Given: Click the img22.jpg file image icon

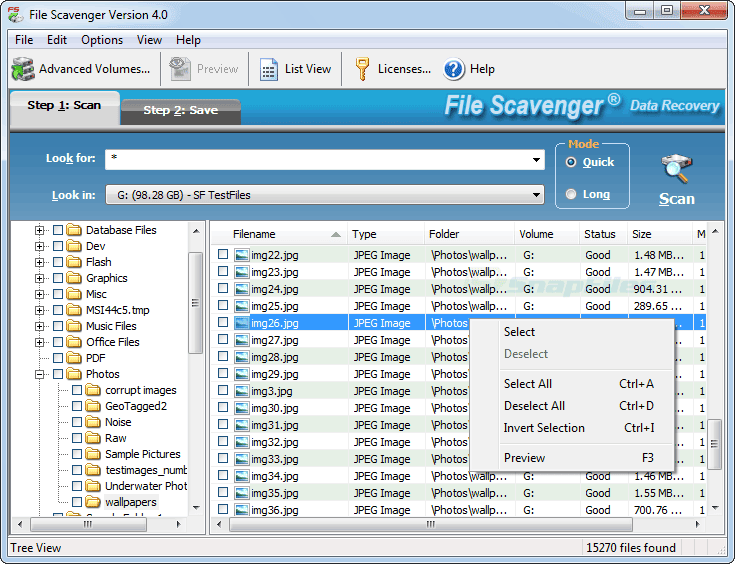Looking at the screenshot, I should pos(242,255).
